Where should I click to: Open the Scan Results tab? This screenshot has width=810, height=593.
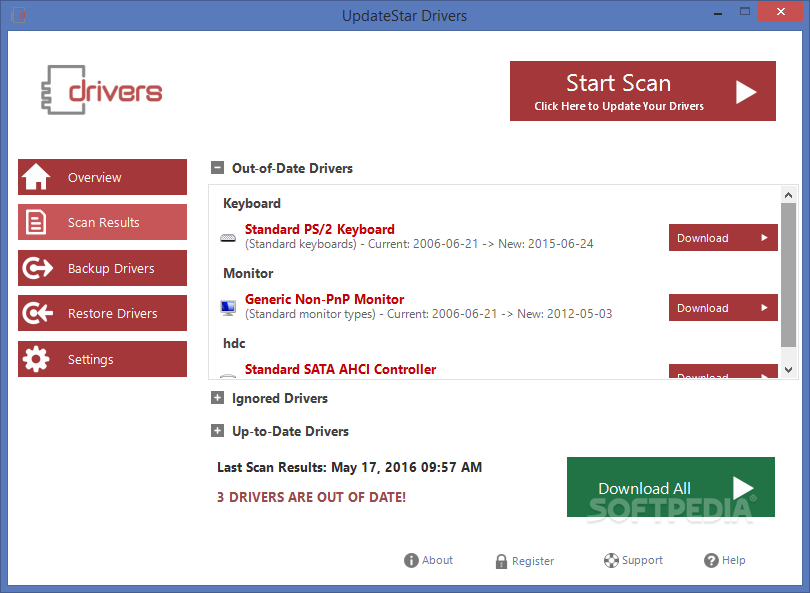(x=102, y=222)
